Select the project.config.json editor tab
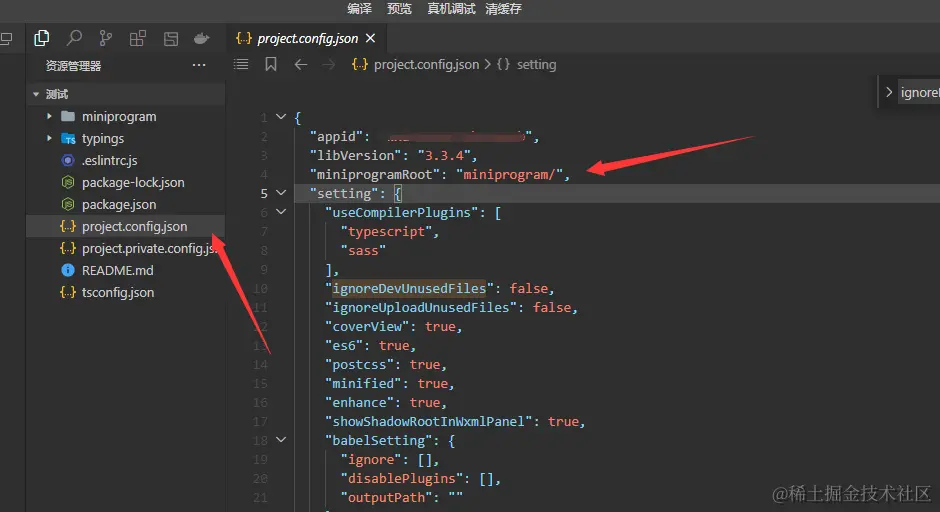The image size is (940, 512). (307, 38)
